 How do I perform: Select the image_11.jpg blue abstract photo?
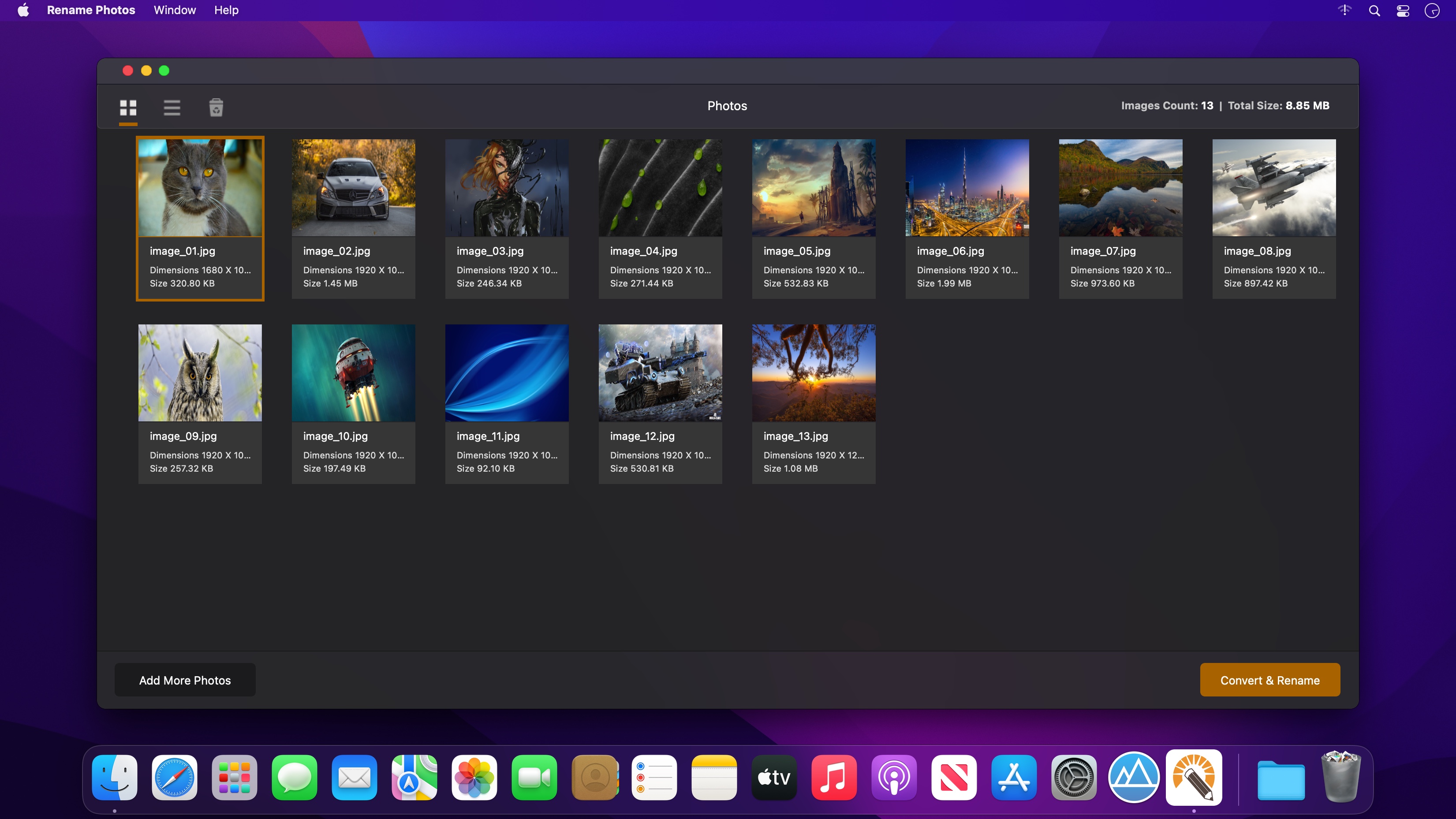click(x=507, y=373)
